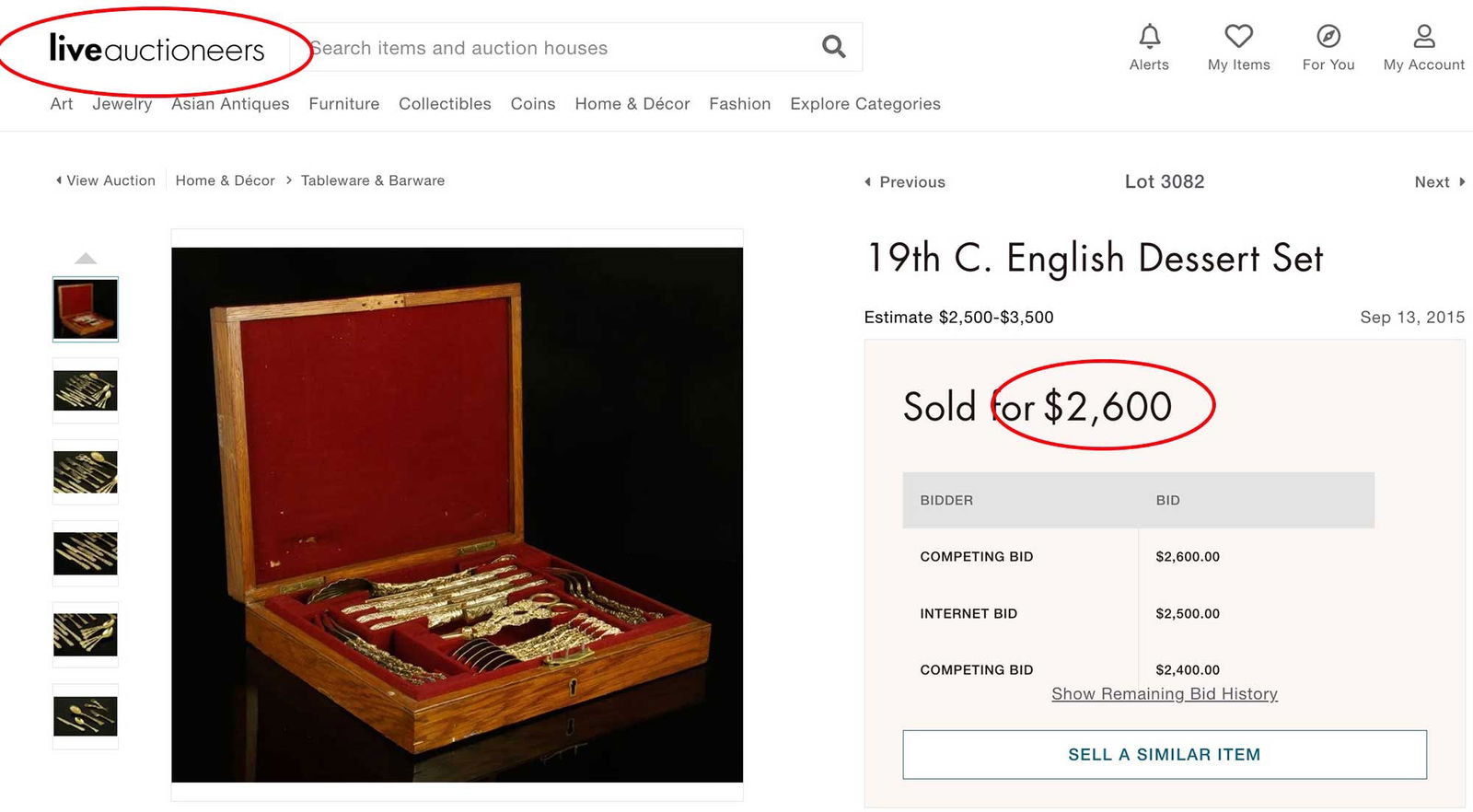This screenshot has height=812, width=1473.
Task: Click Sell a Similar Item
Action: pos(1164,753)
